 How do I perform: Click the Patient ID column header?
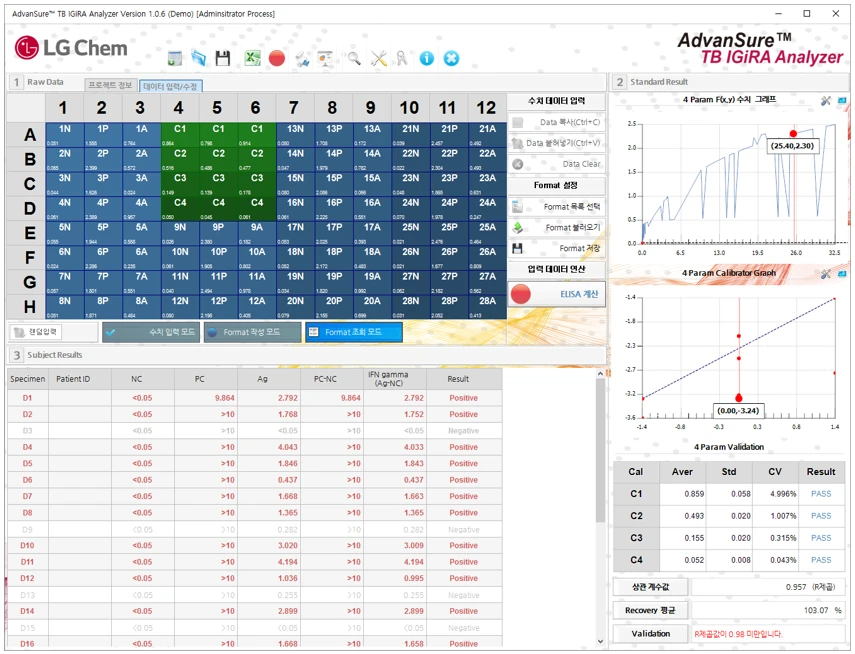point(80,379)
